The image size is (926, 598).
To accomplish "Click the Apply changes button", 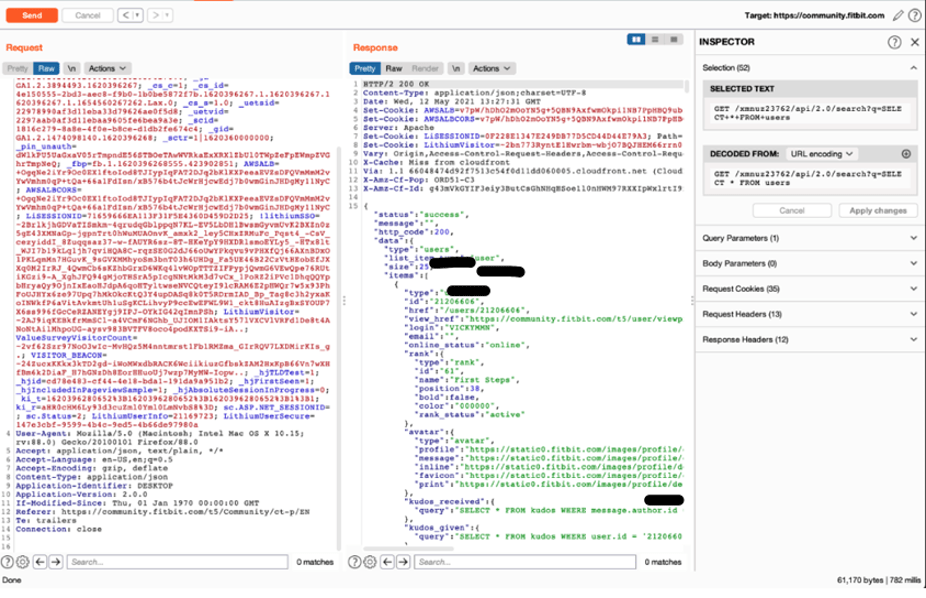I will 878,211.
